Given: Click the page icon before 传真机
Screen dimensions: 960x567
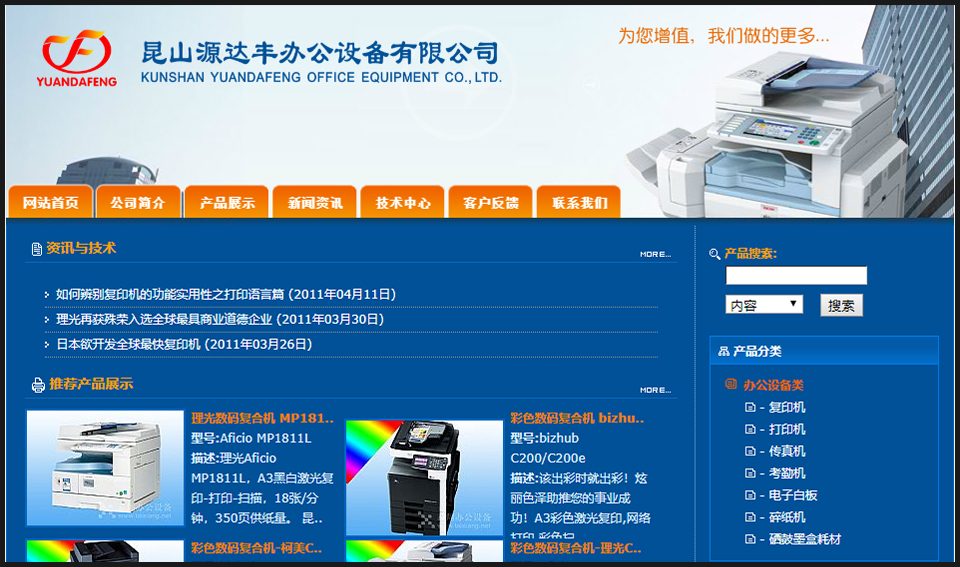Looking at the screenshot, I should (750, 452).
